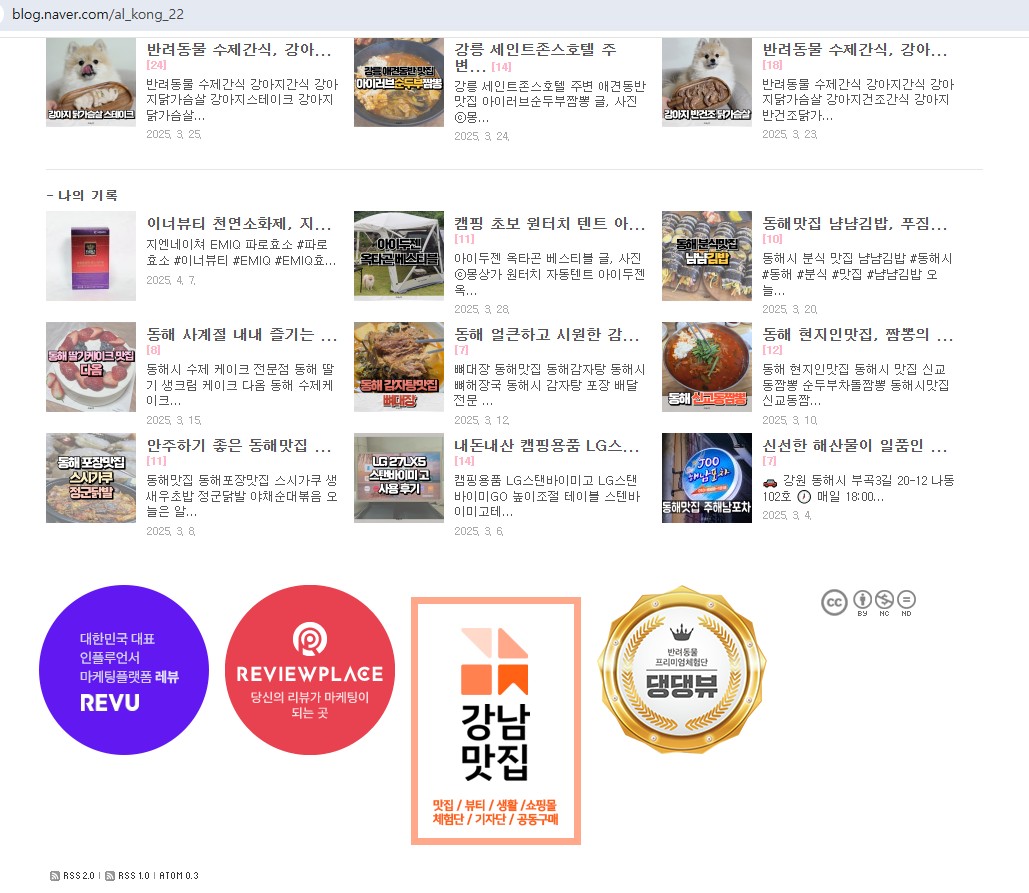The height and width of the screenshot is (893, 1029).
Task: Click the NoDerivatives ND license icon
Action: coord(906,602)
